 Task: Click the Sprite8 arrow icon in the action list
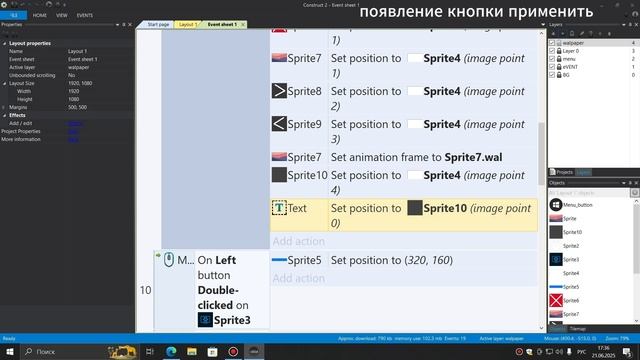(279, 91)
